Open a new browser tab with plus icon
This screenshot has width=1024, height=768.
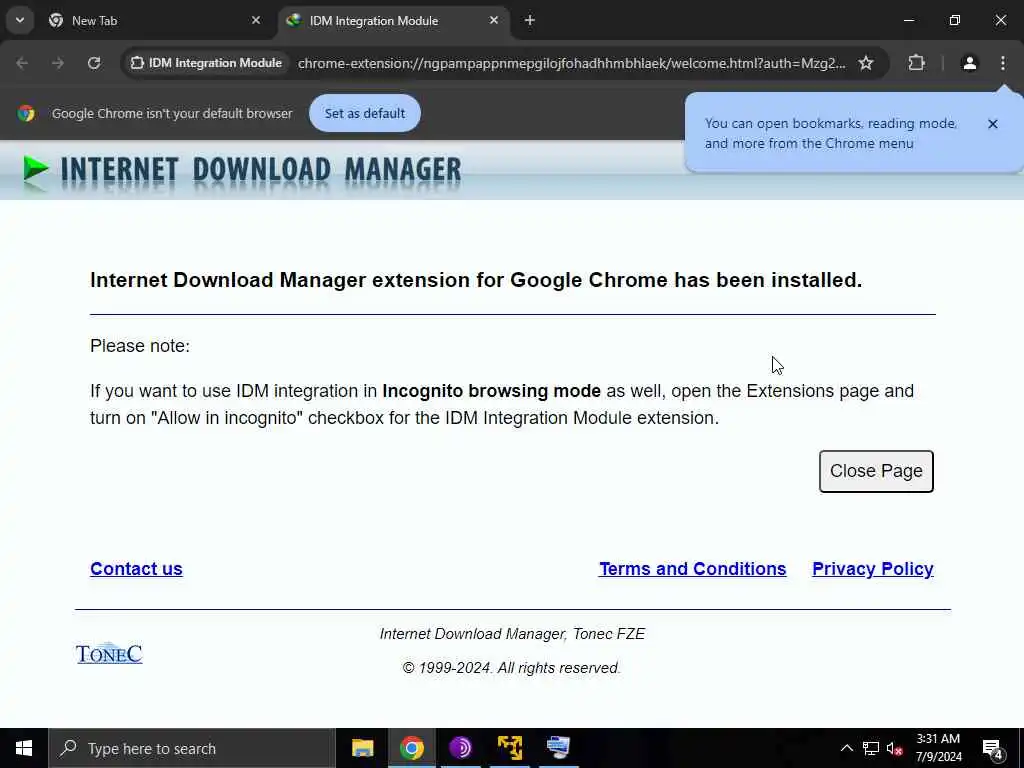[x=530, y=20]
